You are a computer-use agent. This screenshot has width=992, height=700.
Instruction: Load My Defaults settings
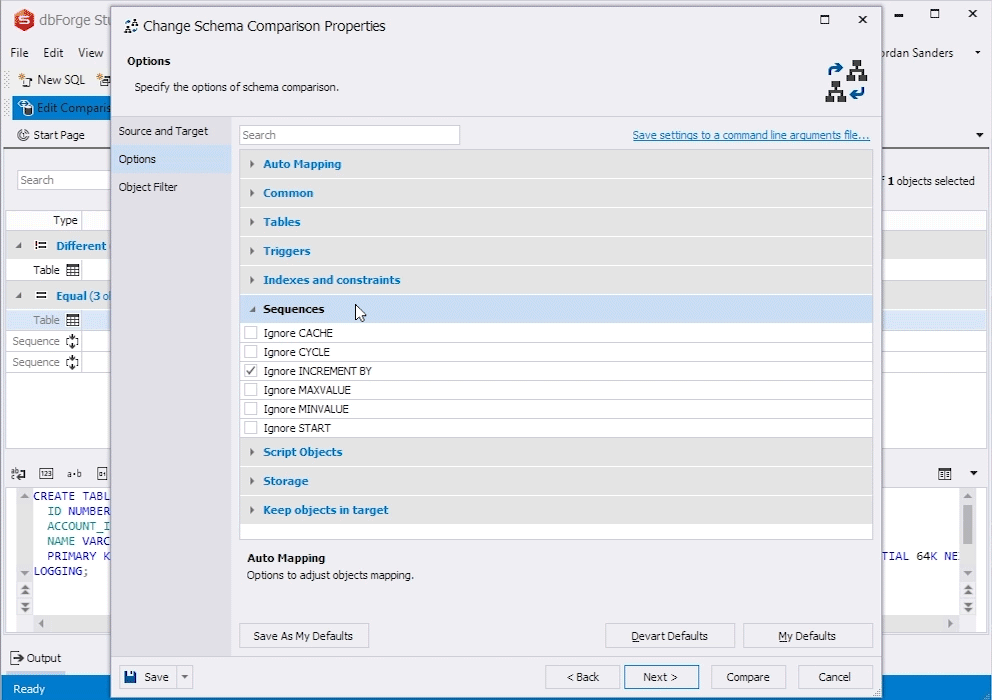point(807,636)
